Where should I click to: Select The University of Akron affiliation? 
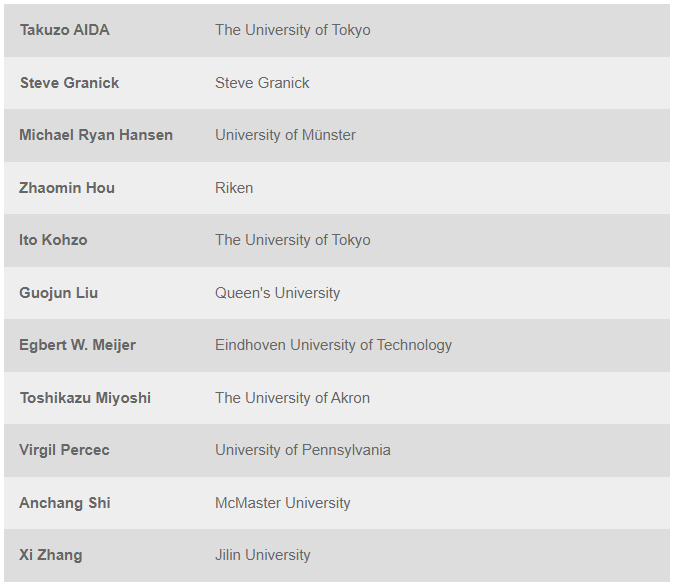[292, 398]
